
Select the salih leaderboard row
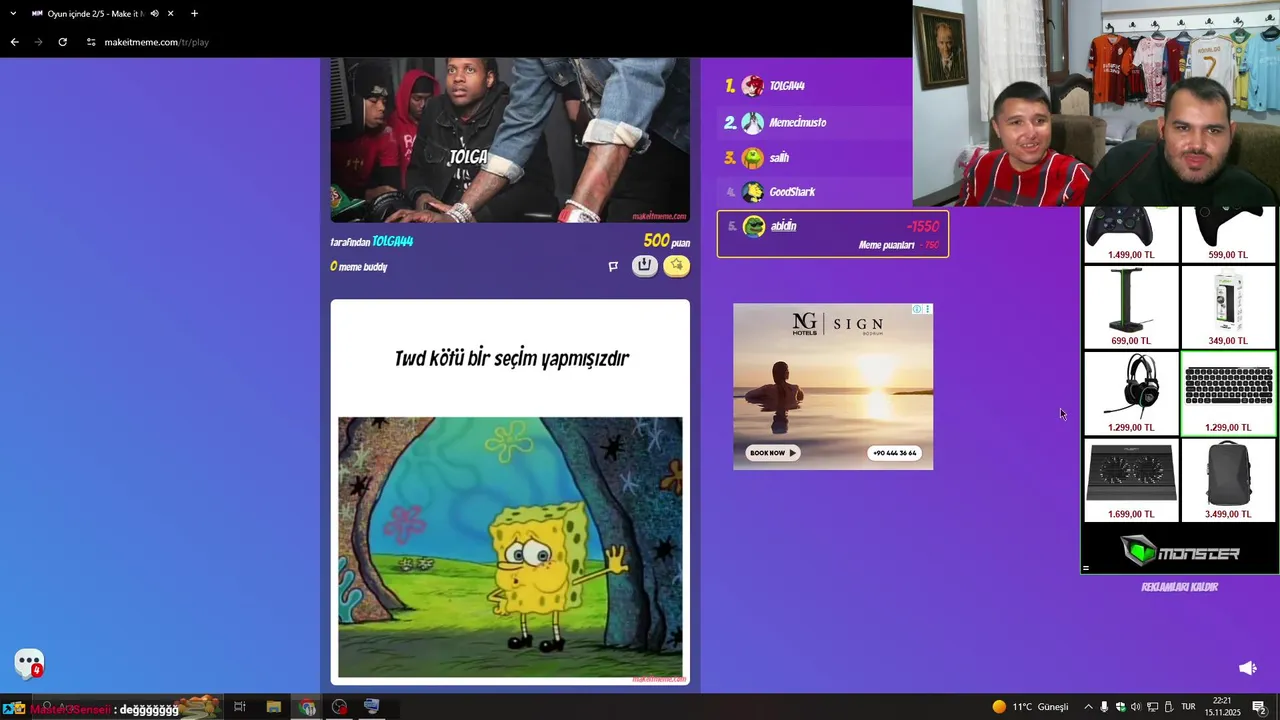[815, 158]
